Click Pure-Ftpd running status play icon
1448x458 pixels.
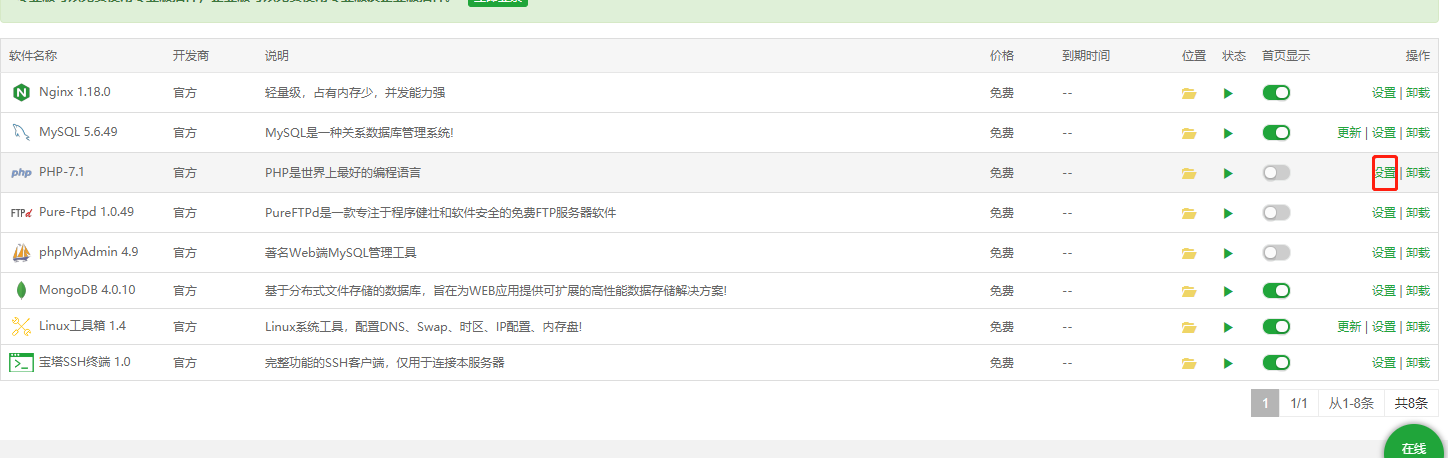[1228, 214]
